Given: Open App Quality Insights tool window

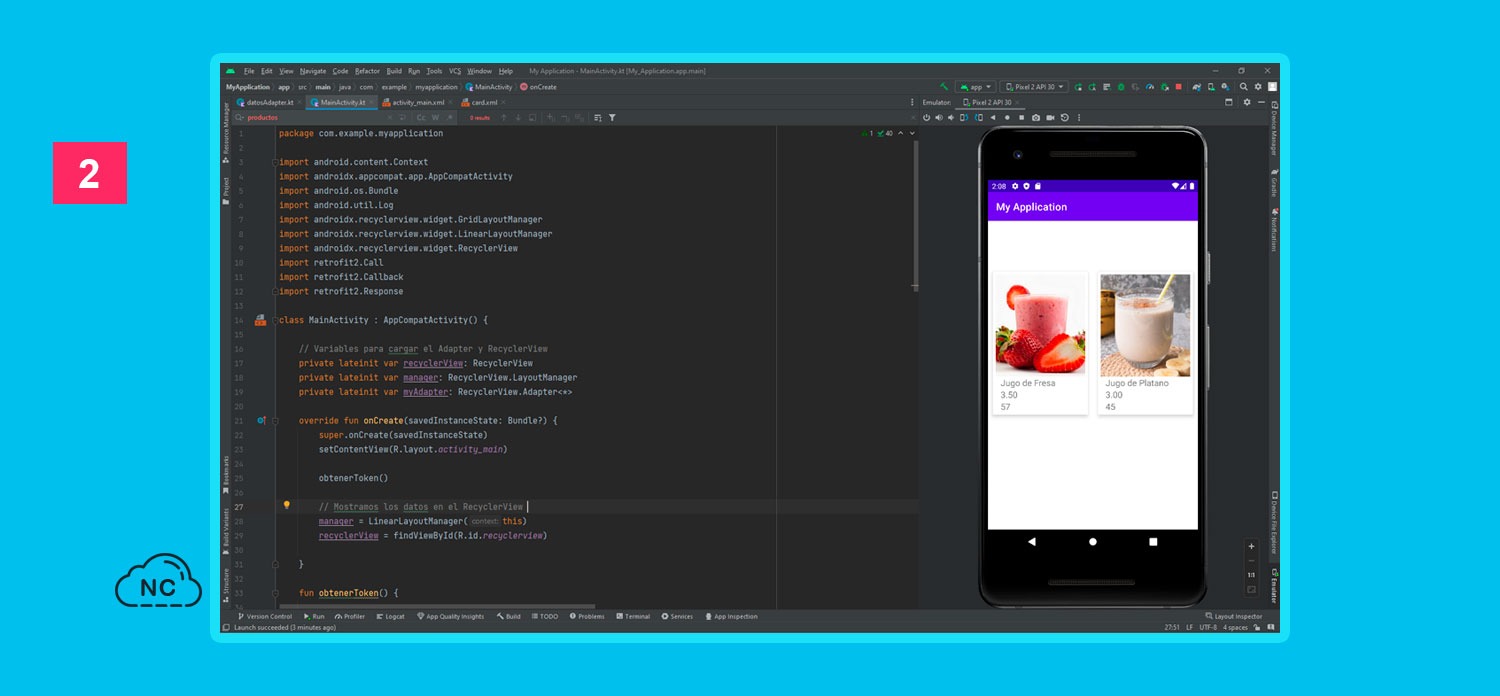Looking at the screenshot, I should pyautogui.click(x=451, y=616).
